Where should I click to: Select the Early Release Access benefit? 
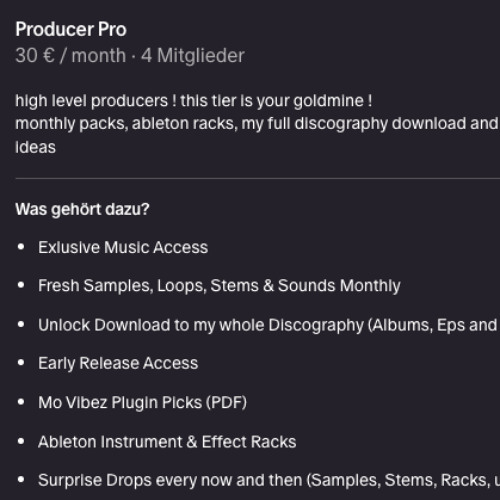pos(118,363)
